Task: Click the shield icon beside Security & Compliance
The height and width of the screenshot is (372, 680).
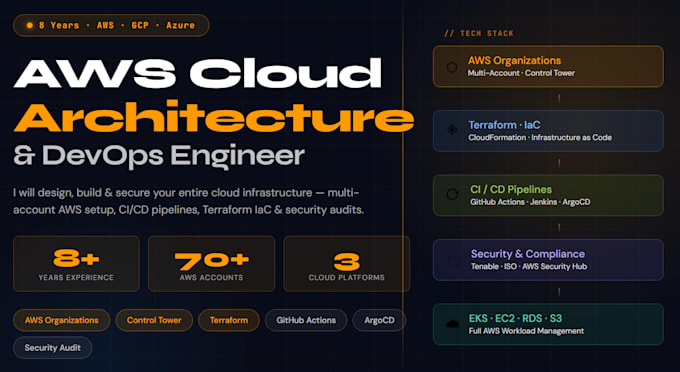Action: (453, 261)
